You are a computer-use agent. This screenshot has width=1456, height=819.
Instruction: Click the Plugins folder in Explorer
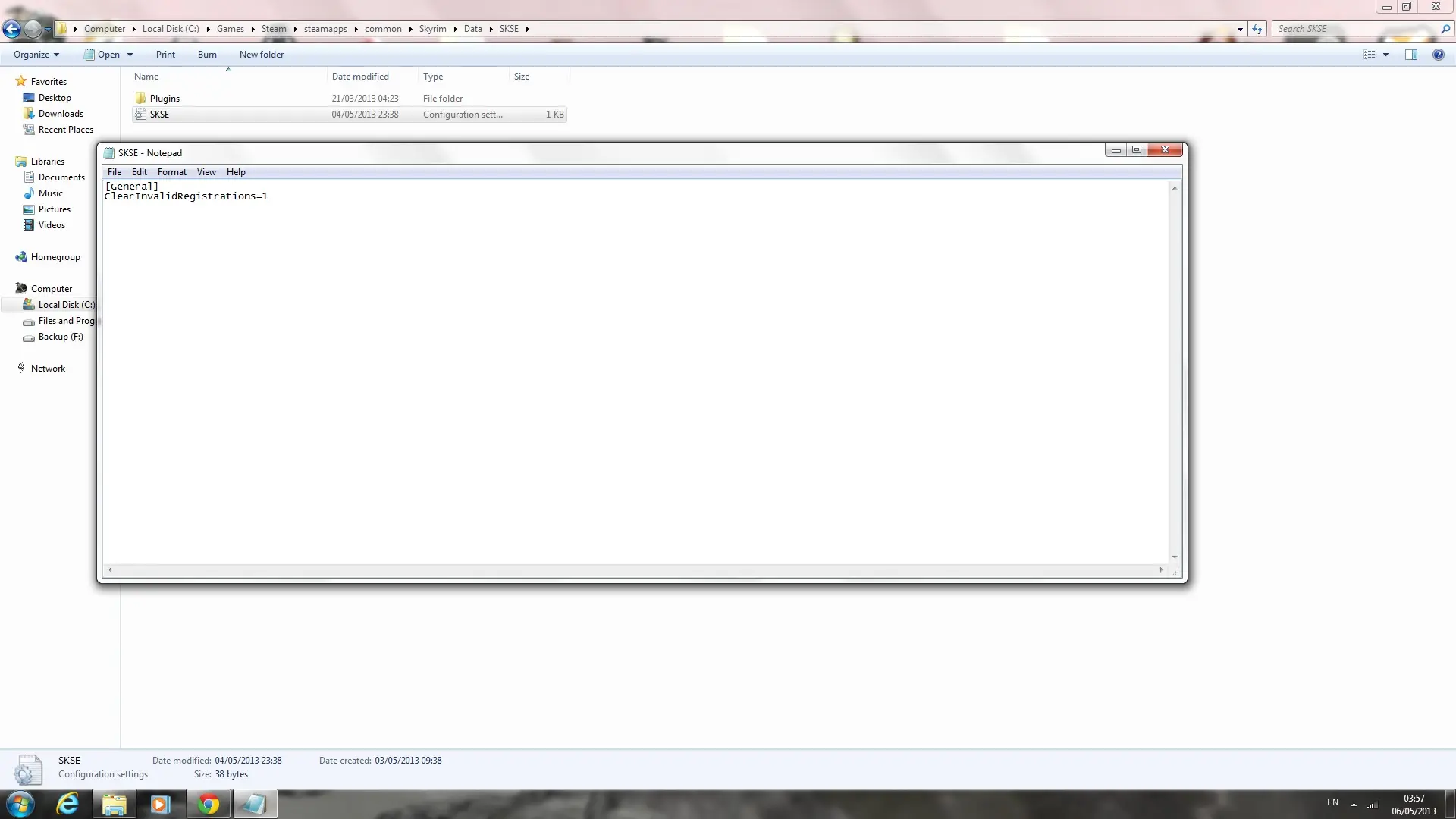click(164, 98)
